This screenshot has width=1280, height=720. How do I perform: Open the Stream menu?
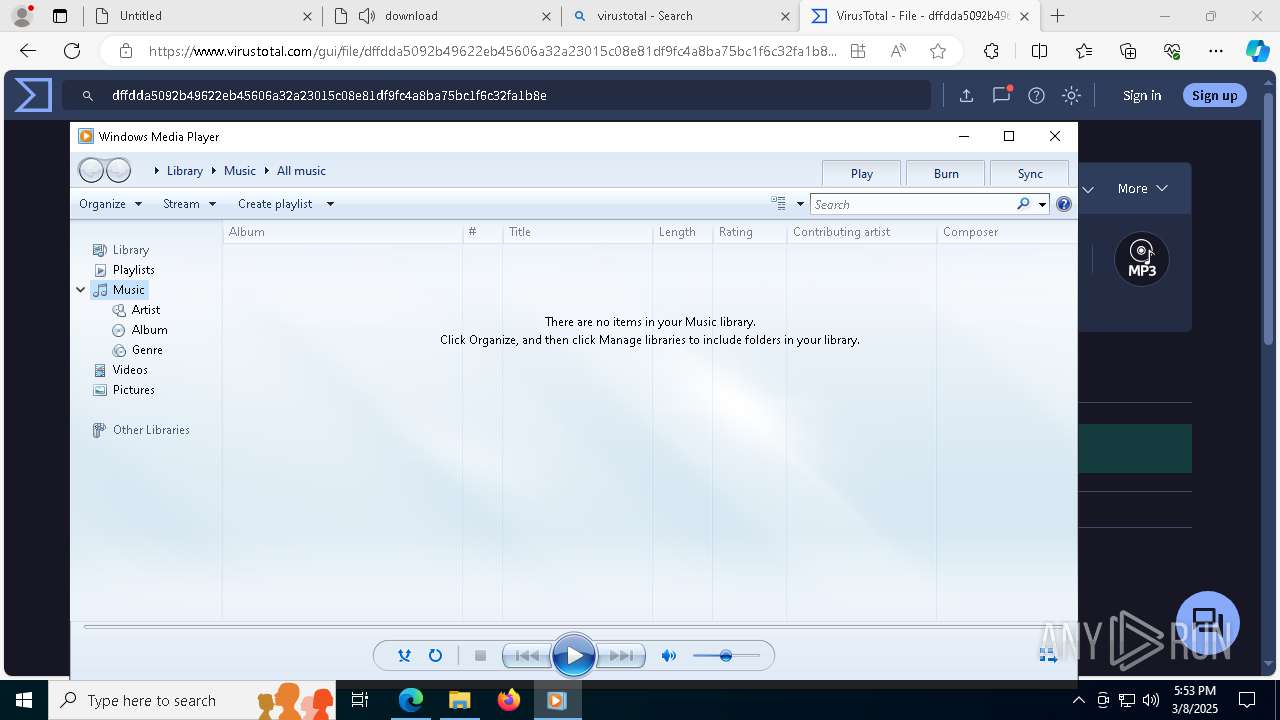[189, 204]
